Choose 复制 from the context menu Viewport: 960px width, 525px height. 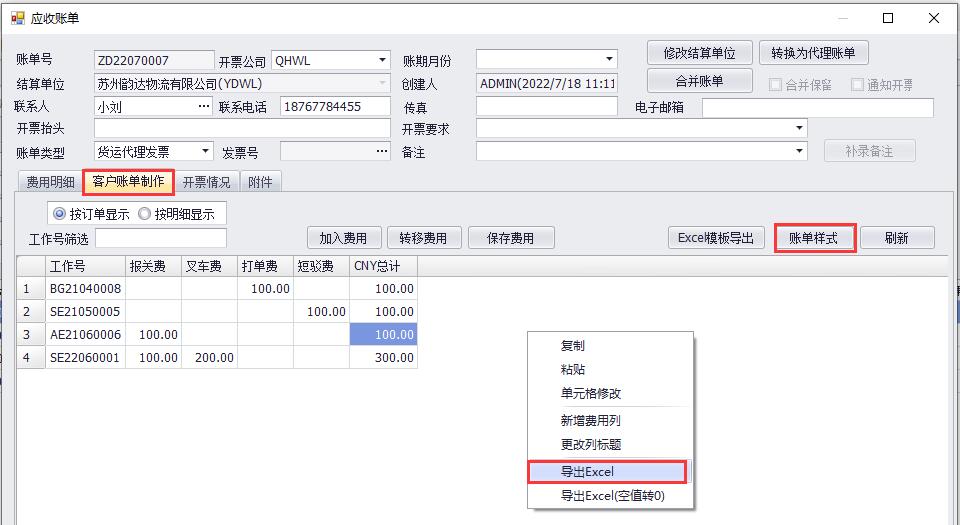click(610, 346)
